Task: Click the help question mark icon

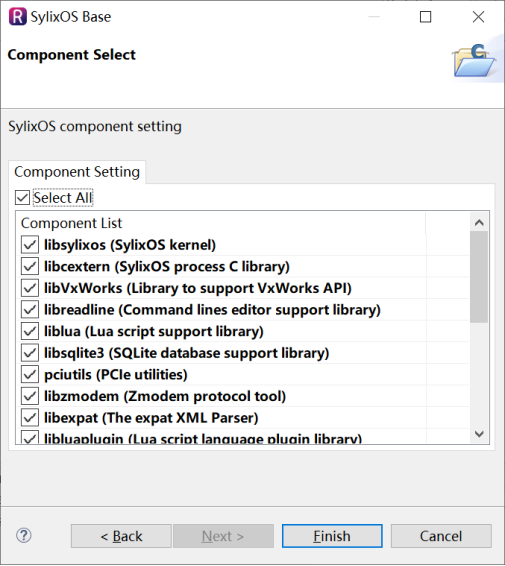Action: pos(24,536)
